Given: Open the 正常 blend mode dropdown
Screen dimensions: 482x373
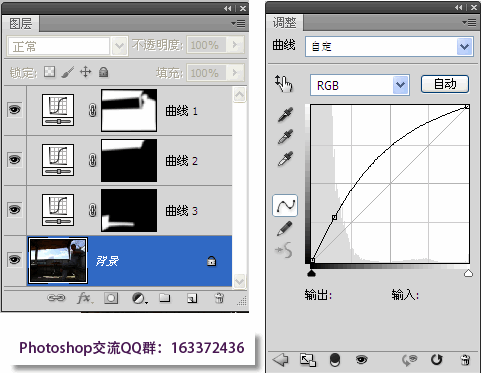Looking at the screenshot, I should [x=68, y=46].
